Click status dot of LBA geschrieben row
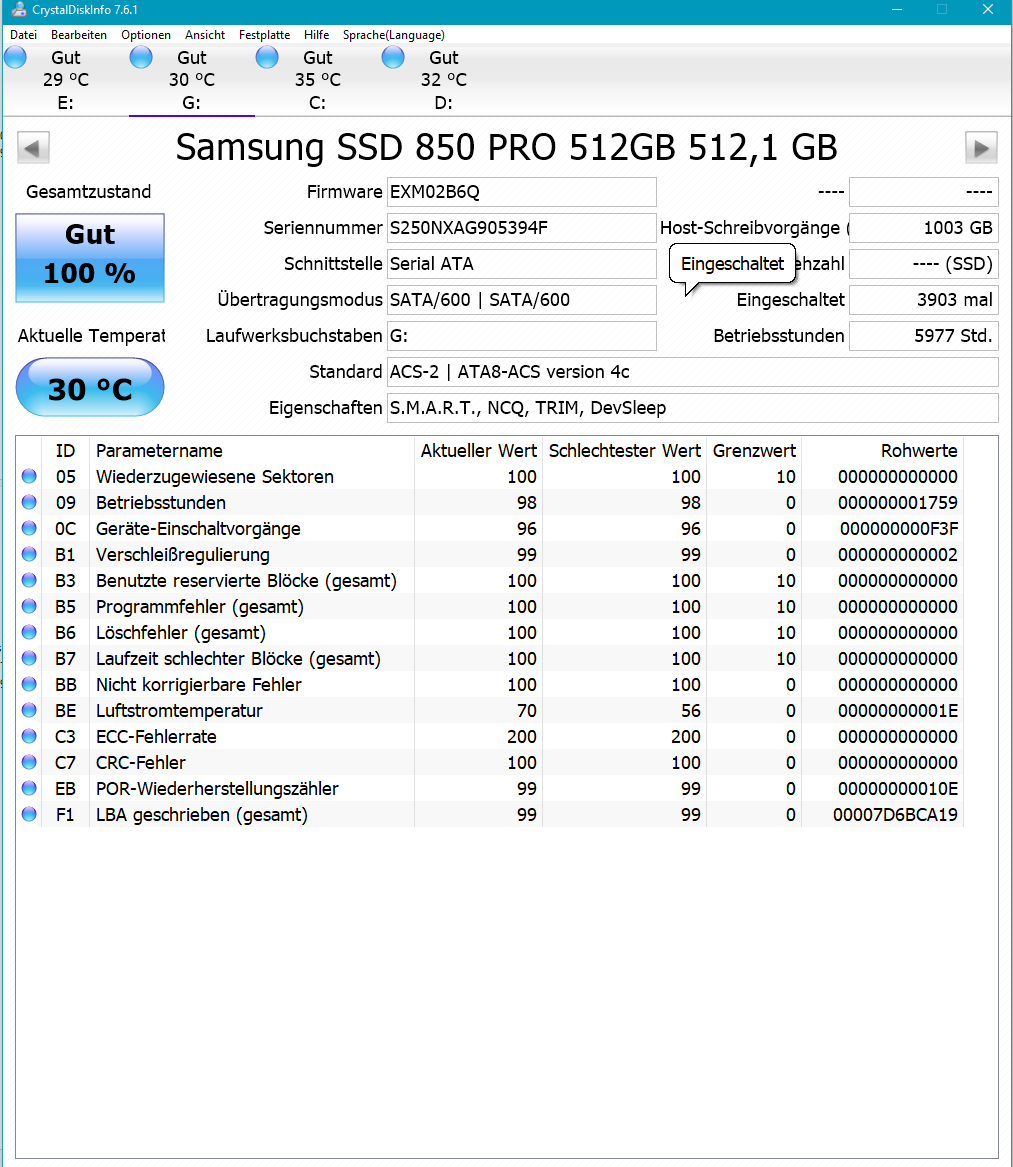 [x=29, y=815]
